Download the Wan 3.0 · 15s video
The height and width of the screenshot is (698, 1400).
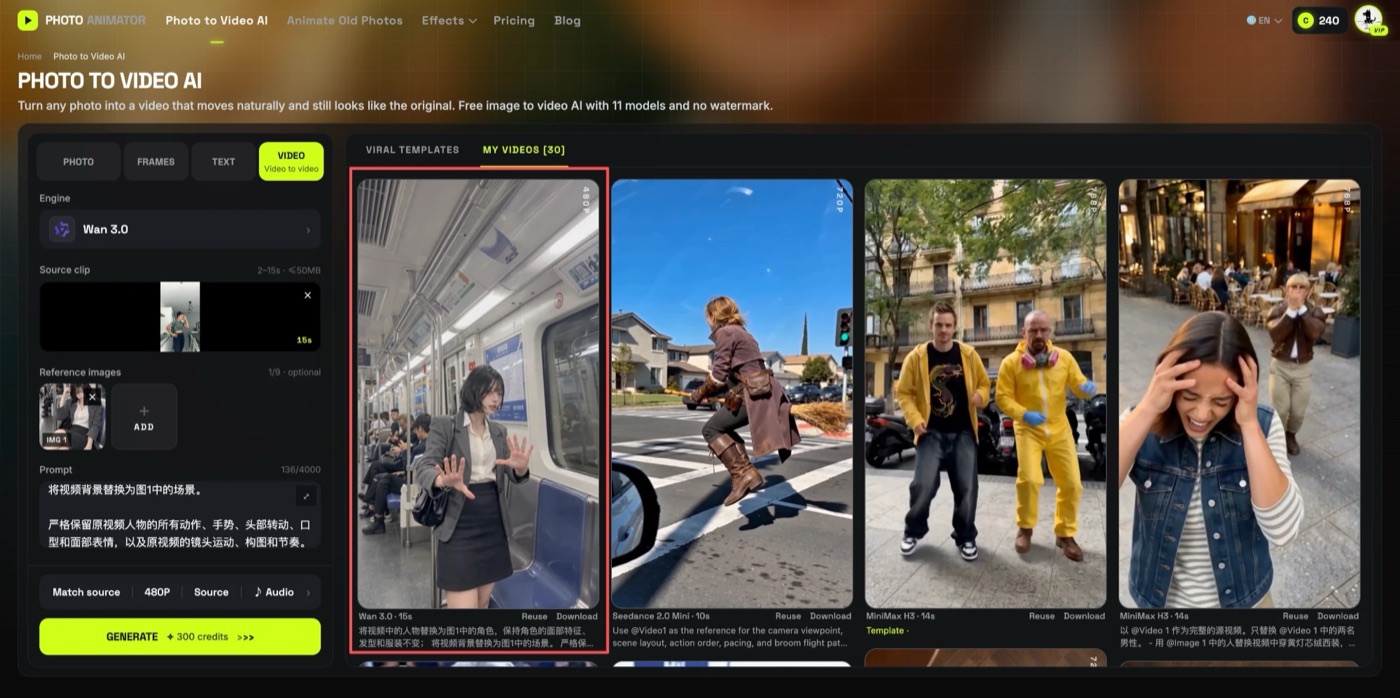pyautogui.click(x=577, y=616)
